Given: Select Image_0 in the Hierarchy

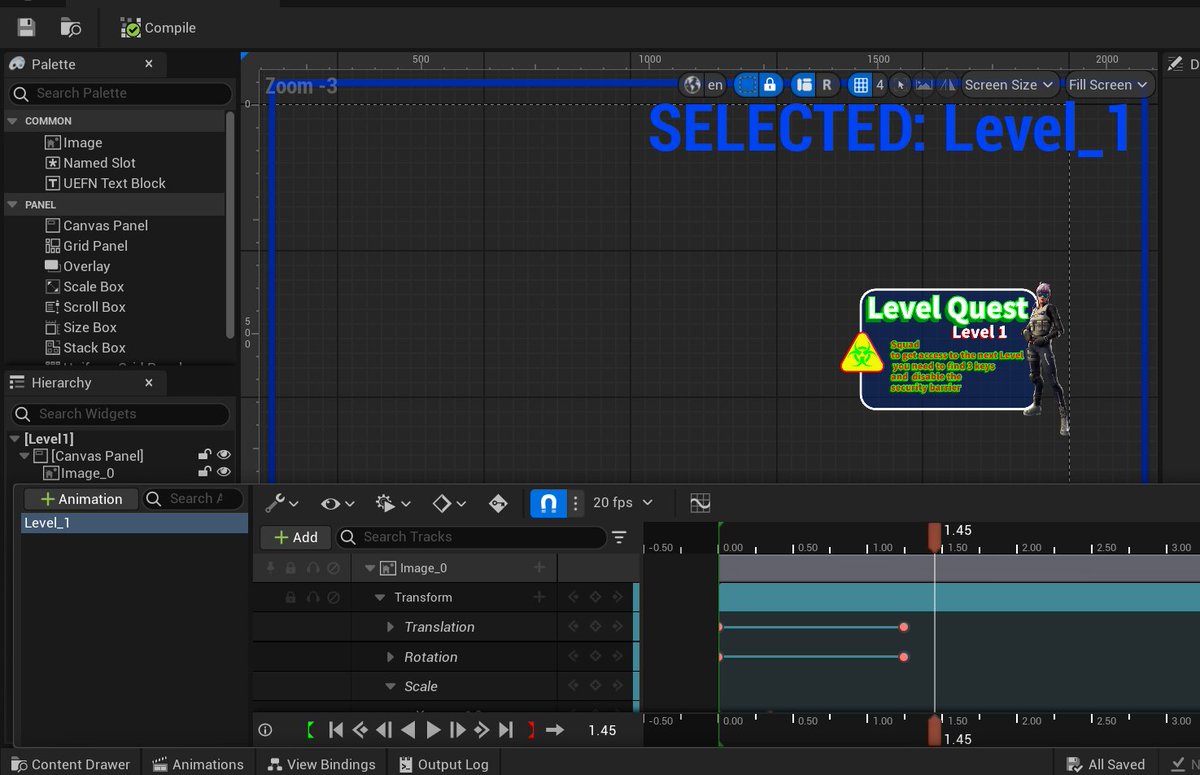Looking at the screenshot, I should click(79, 473).
